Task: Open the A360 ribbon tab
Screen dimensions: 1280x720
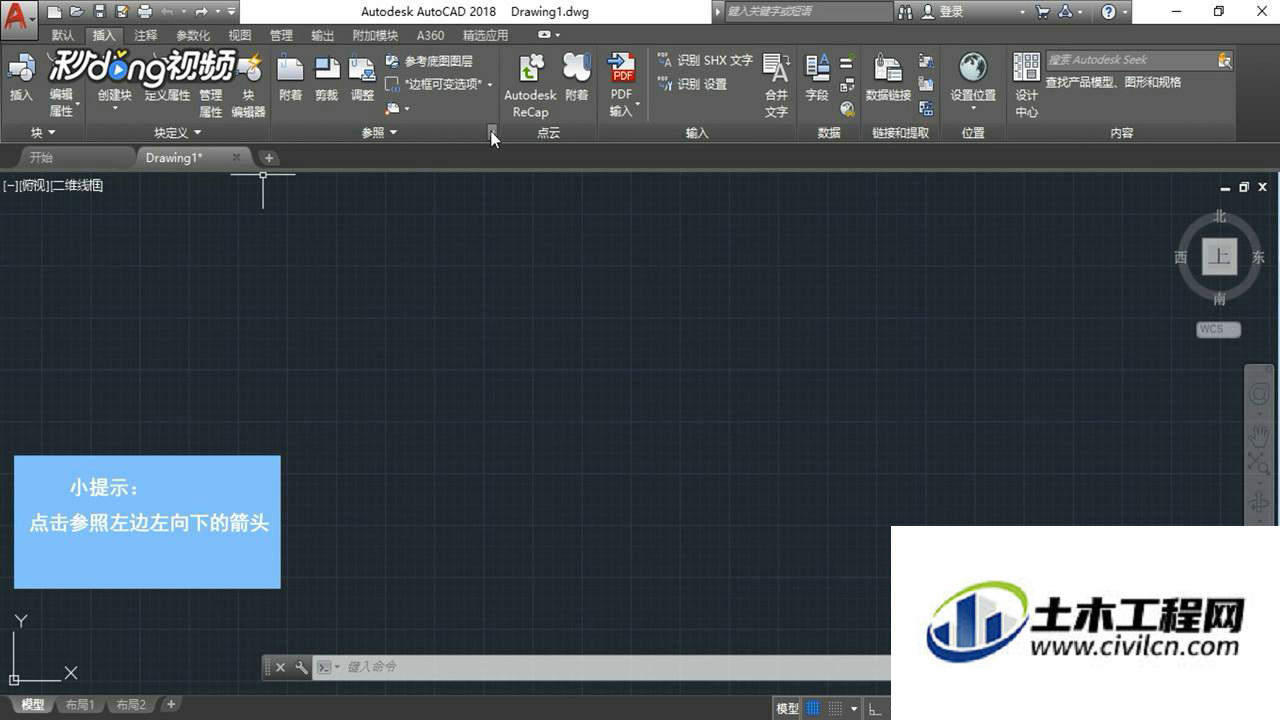Action: [430, 35]
